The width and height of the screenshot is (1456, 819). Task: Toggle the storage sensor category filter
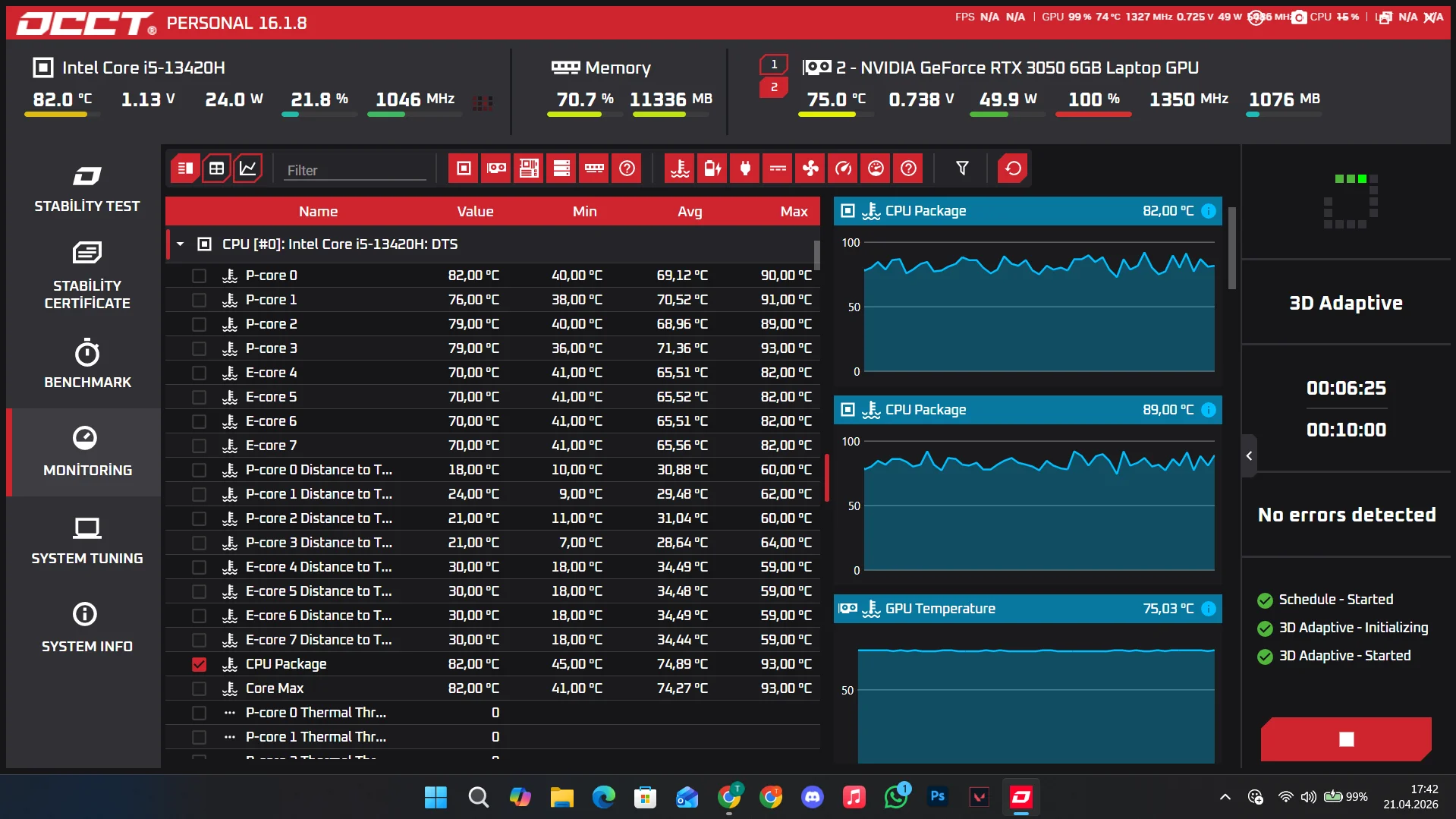click(561, 169)
